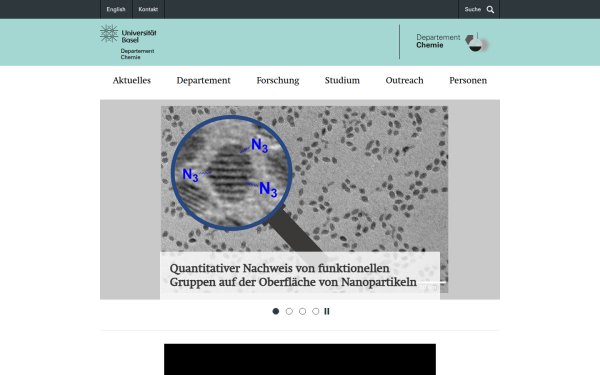The height and width of the screenshot is (375, 600).
Task: Go to the second slide dot
Action: pyautogui.click(x=289, y=311)
